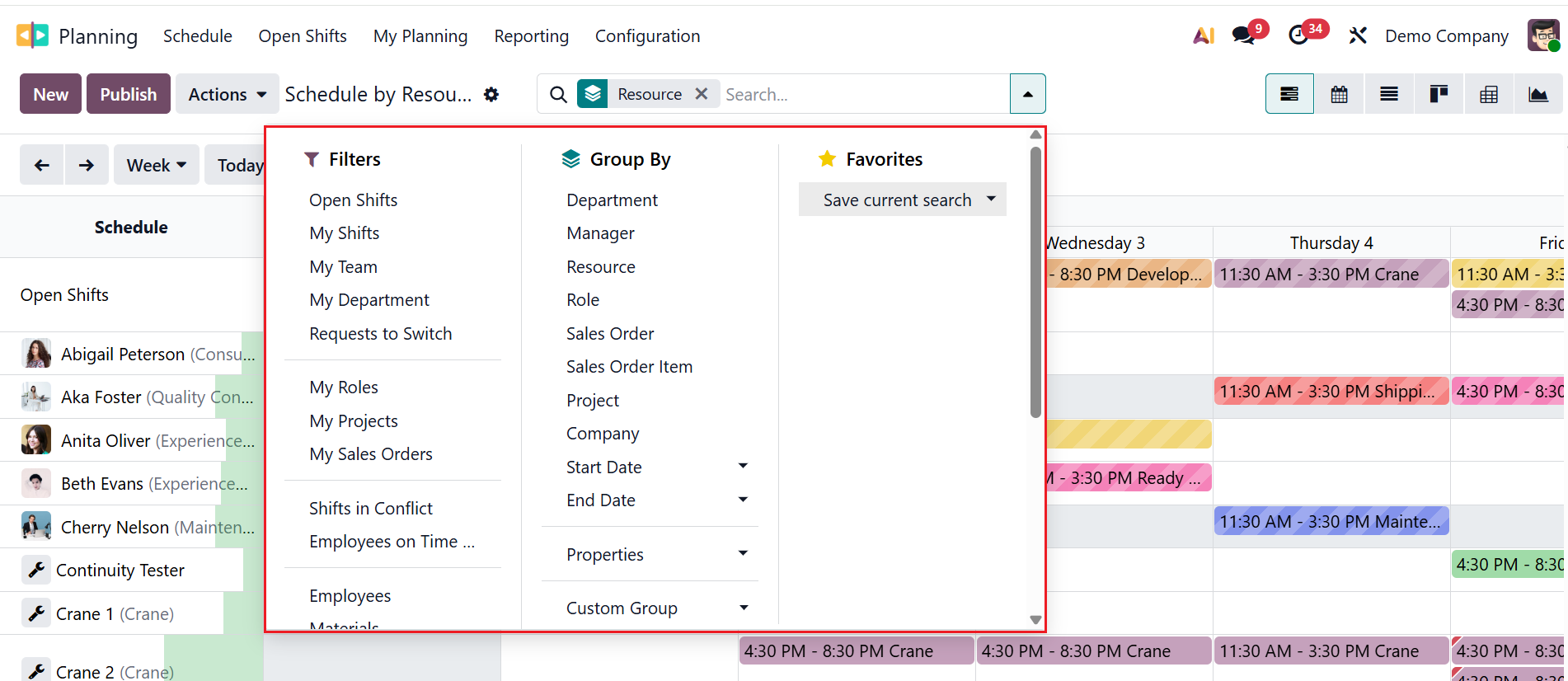
Task: Remove the Resource group facet
Action: tap(702, 94)
